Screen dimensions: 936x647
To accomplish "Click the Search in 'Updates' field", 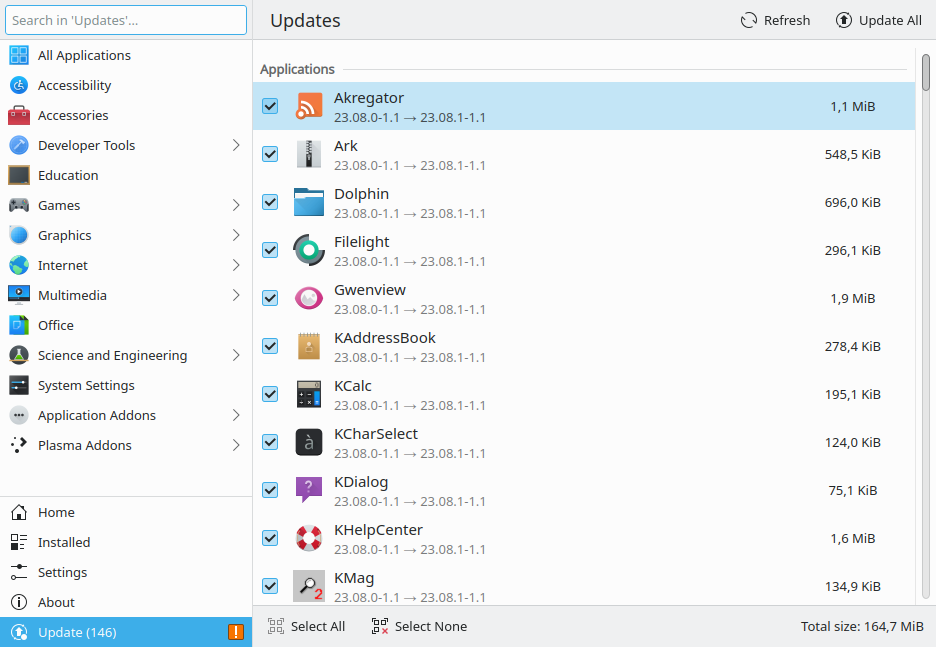I will point(126,20).
